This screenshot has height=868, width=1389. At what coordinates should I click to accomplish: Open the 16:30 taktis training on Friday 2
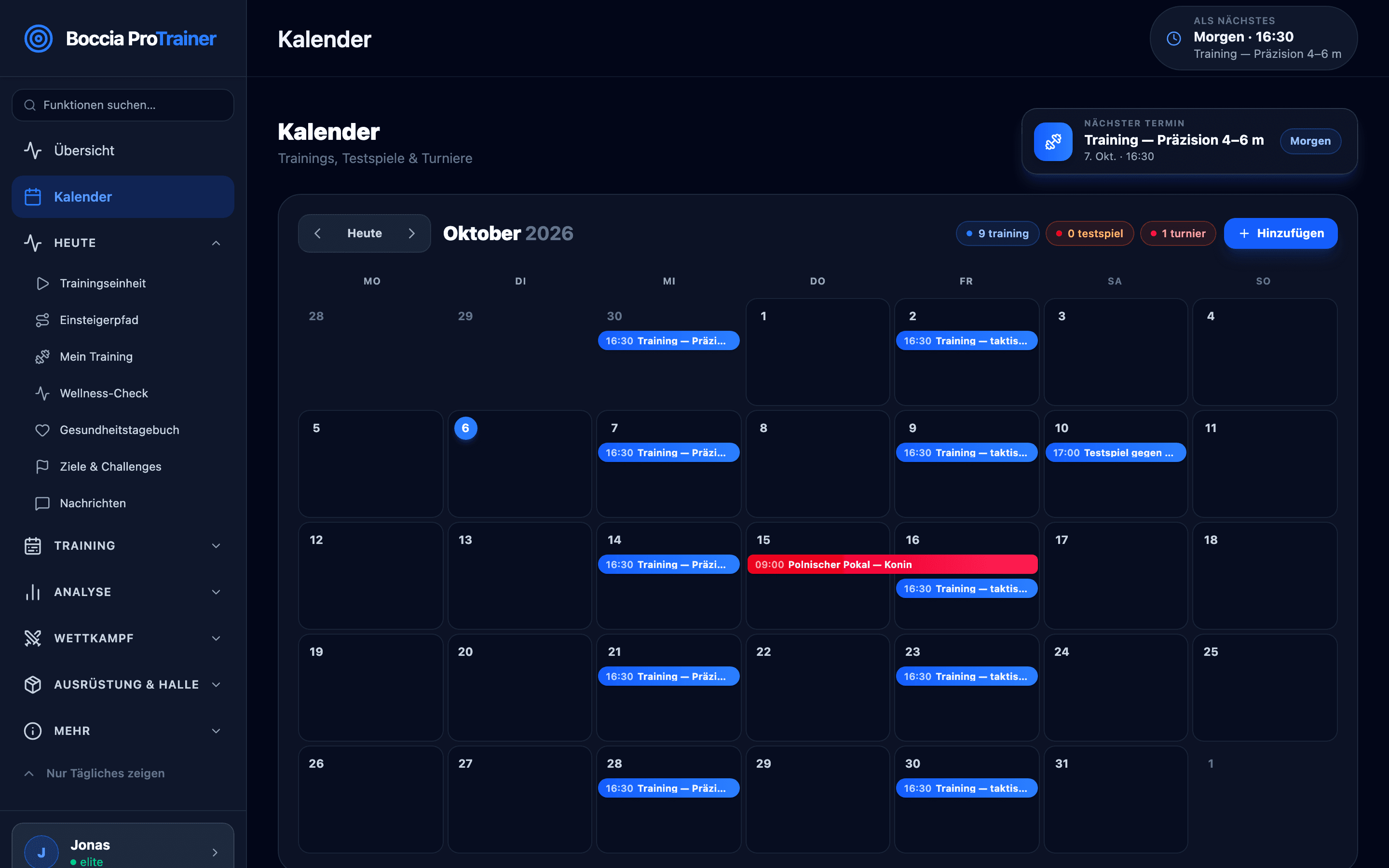967,340
